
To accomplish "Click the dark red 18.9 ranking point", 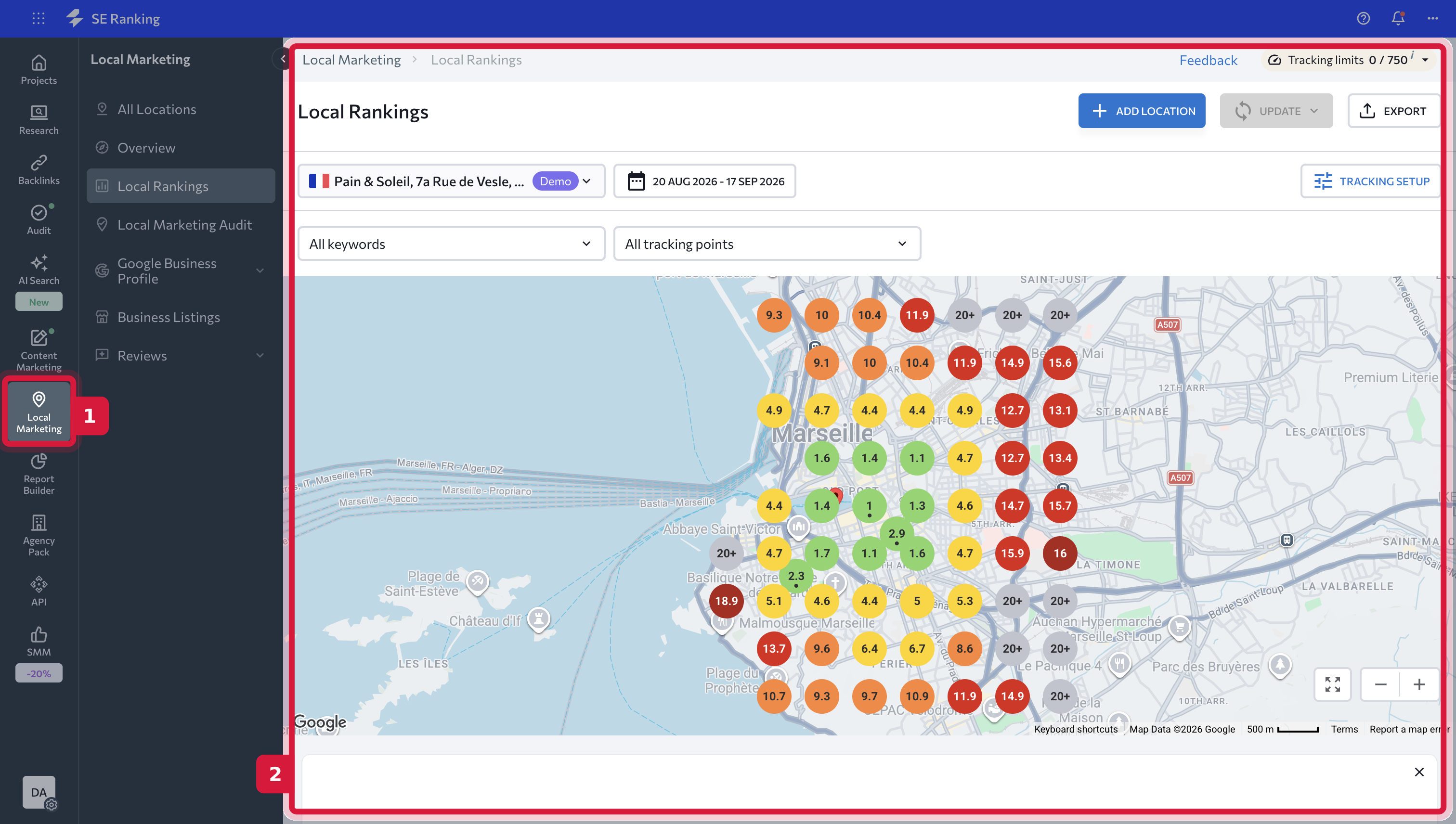I will [726, 601].
